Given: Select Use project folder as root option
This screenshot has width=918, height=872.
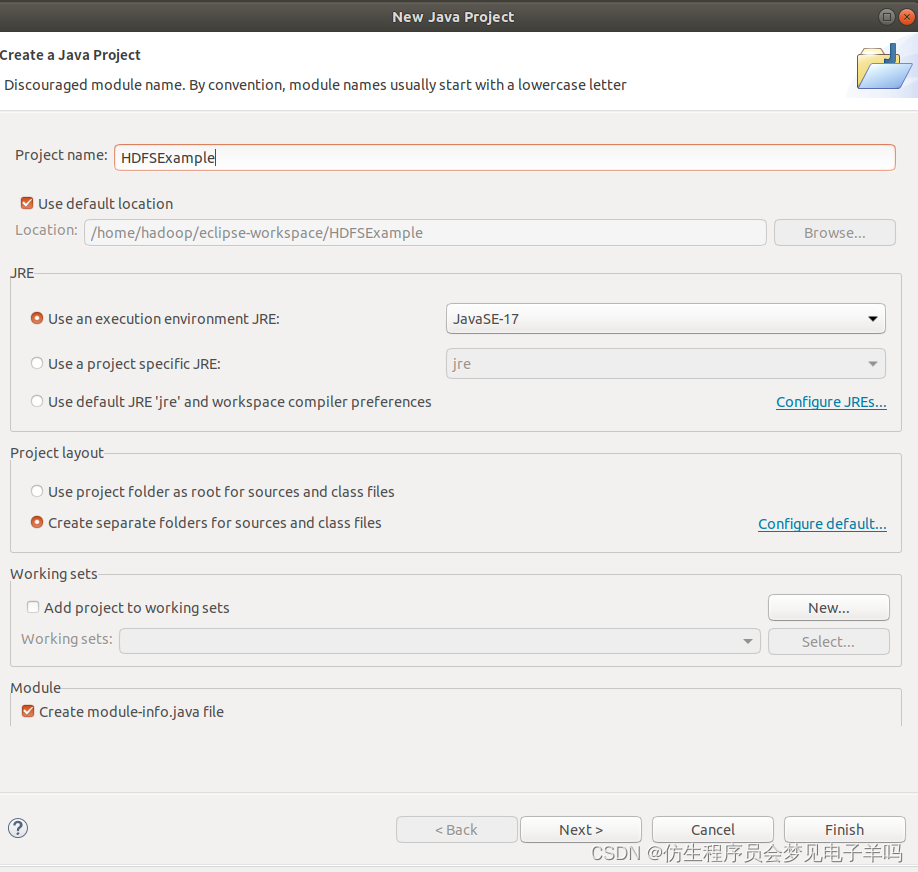Looking at the screenshot, I should (37, 491).
